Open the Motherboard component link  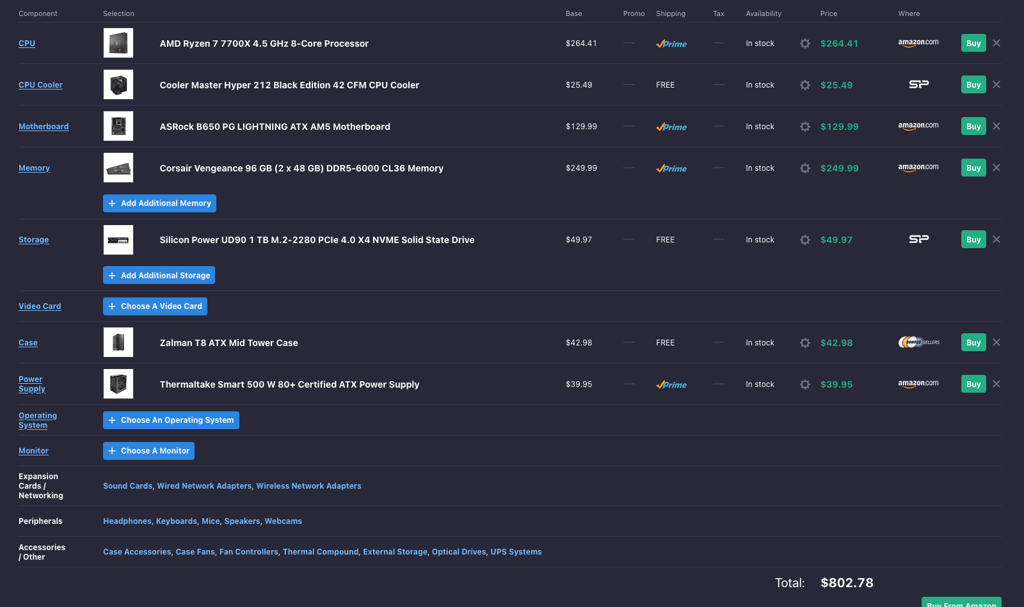[43, 127]
